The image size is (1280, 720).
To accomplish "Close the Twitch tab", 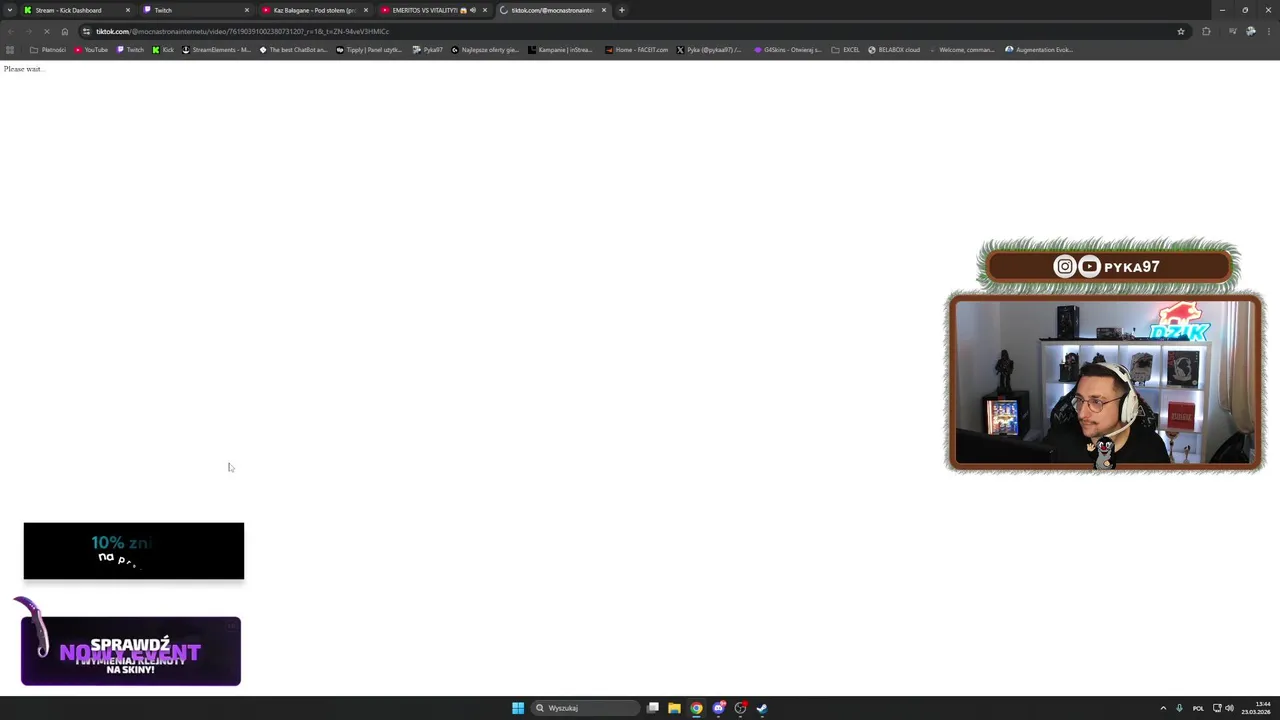I will [247, 10].
